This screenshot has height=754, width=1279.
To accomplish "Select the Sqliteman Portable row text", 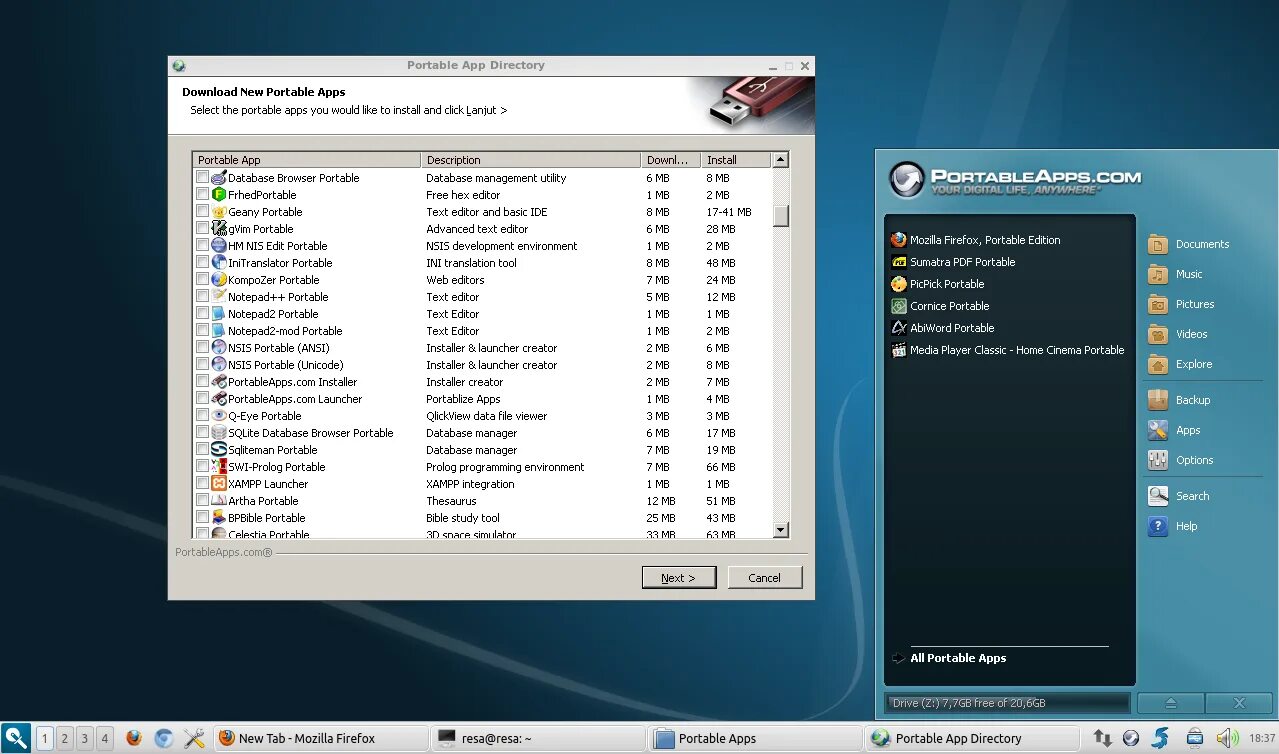I will click(272, 450).
